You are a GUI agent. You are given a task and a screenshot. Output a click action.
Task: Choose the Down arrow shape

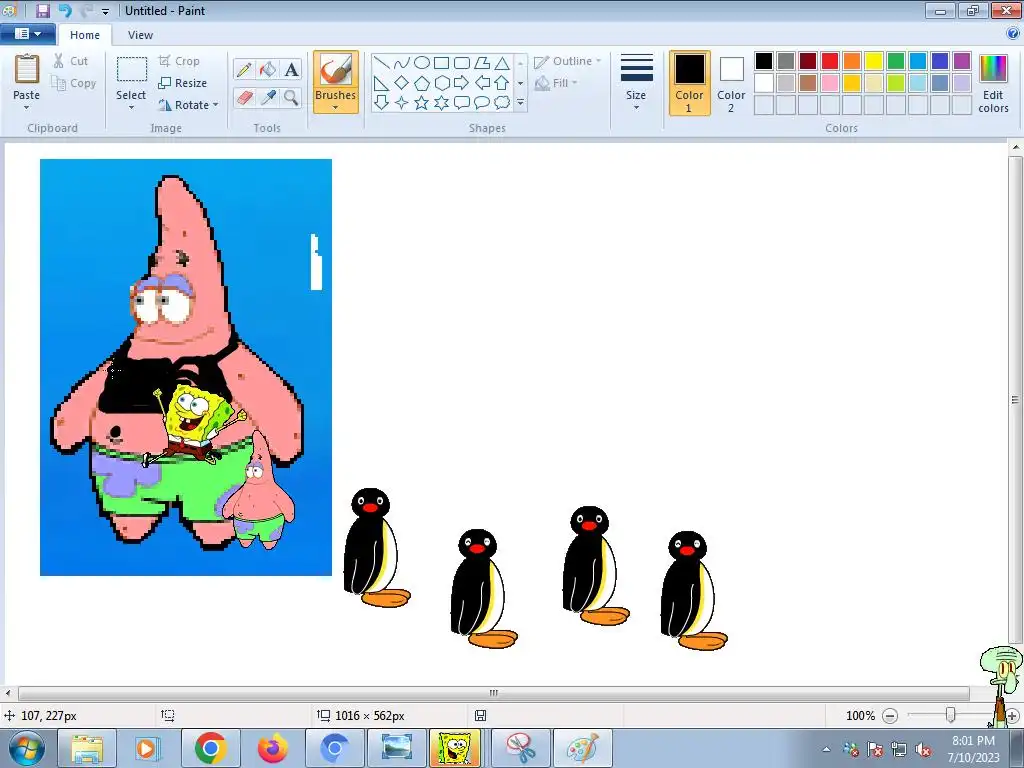(x=382, y=103)
